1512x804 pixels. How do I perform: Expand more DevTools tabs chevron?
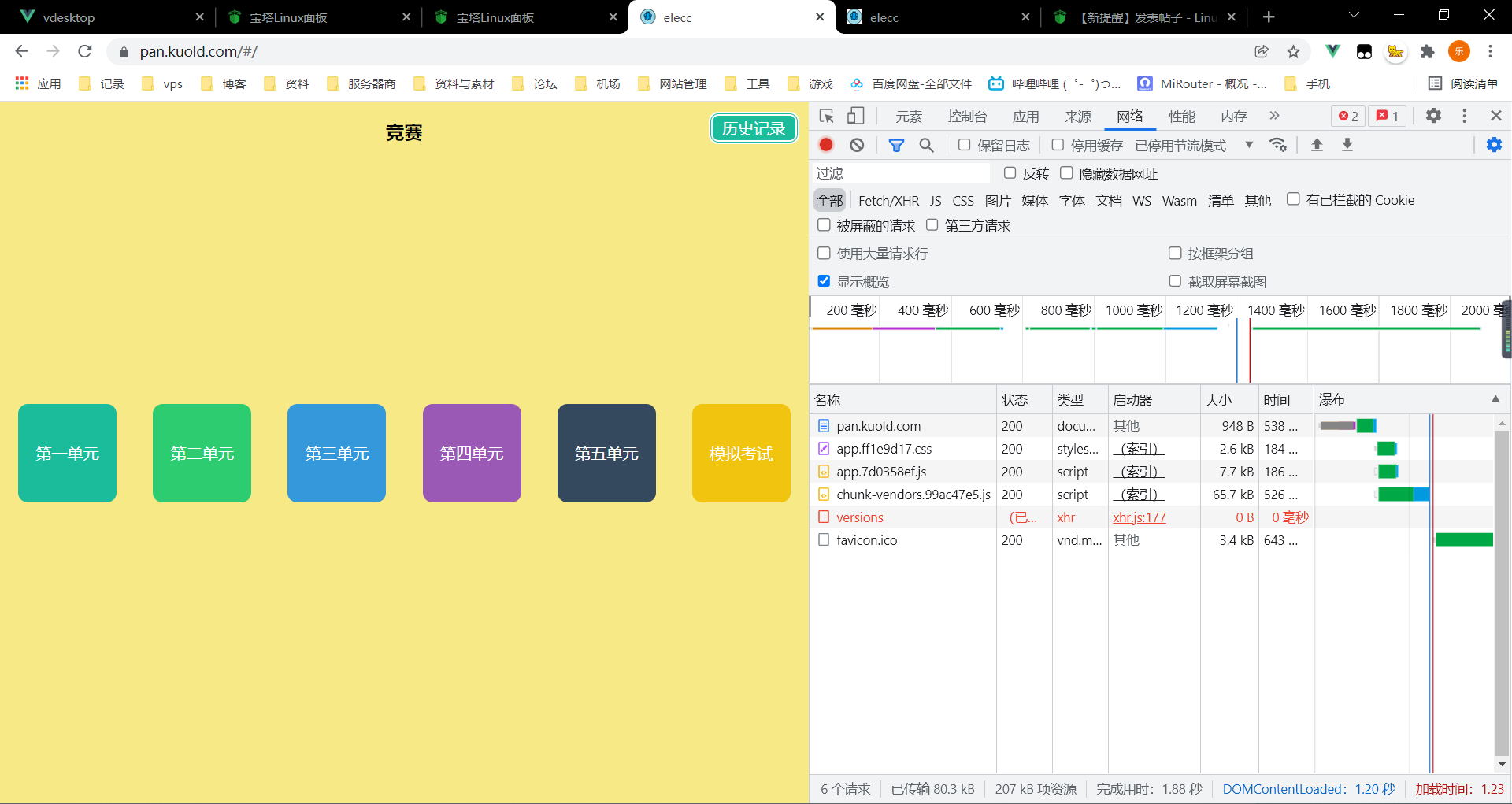pos(1274,116)
